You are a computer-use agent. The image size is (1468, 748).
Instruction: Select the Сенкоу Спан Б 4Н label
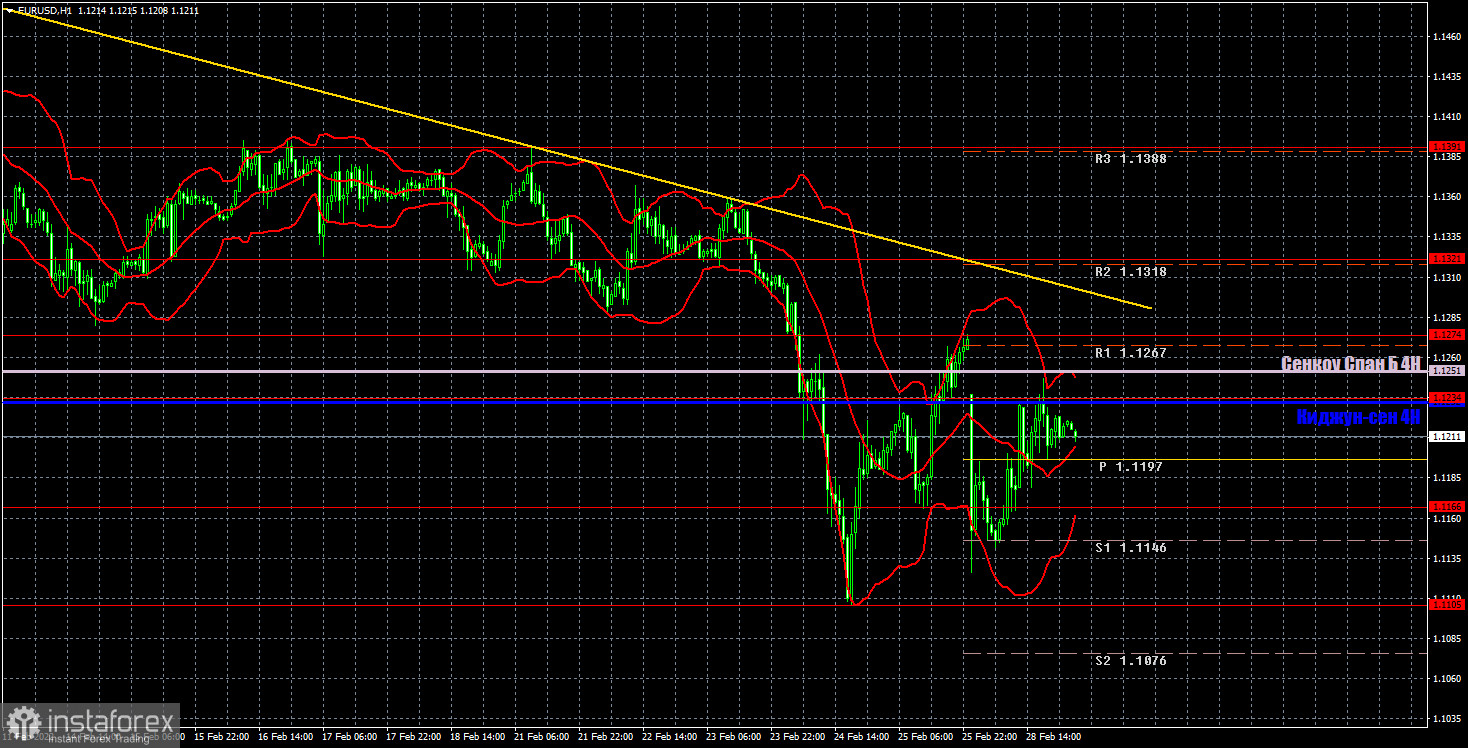(1351, 364)
